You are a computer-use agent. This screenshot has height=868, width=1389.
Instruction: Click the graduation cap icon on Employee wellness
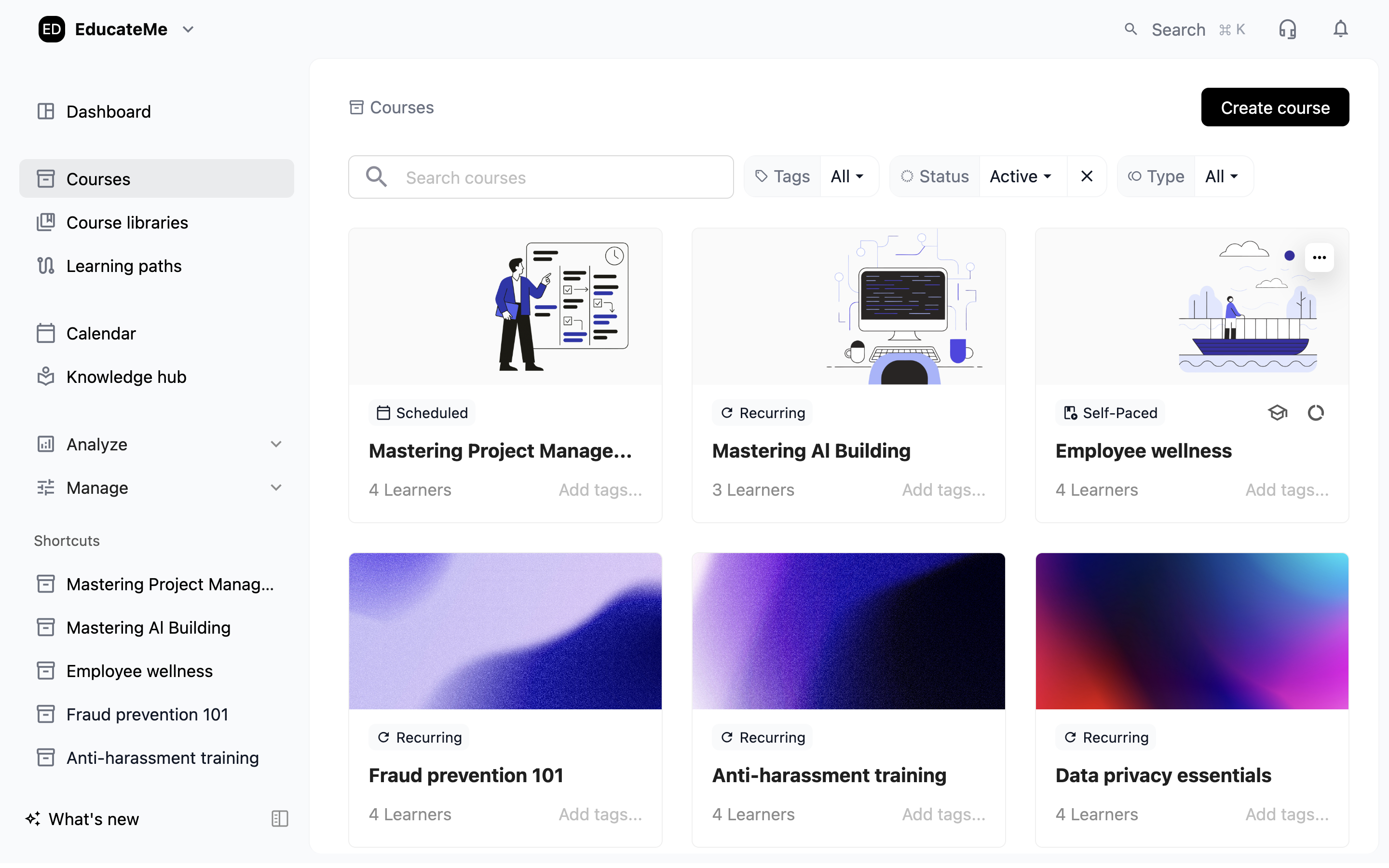1277,413
